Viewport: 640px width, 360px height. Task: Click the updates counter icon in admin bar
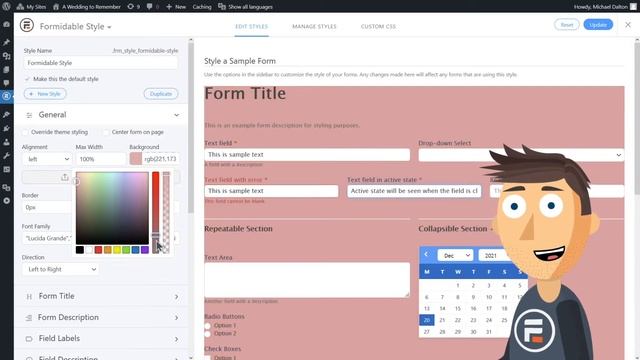[x=133, y=7]
